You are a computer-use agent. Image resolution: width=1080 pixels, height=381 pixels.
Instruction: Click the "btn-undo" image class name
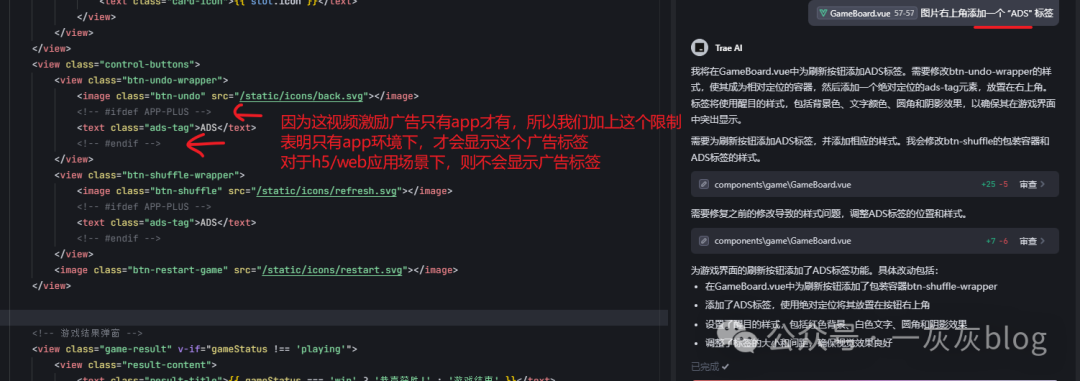pyautogui.click(x=178, y=96)
